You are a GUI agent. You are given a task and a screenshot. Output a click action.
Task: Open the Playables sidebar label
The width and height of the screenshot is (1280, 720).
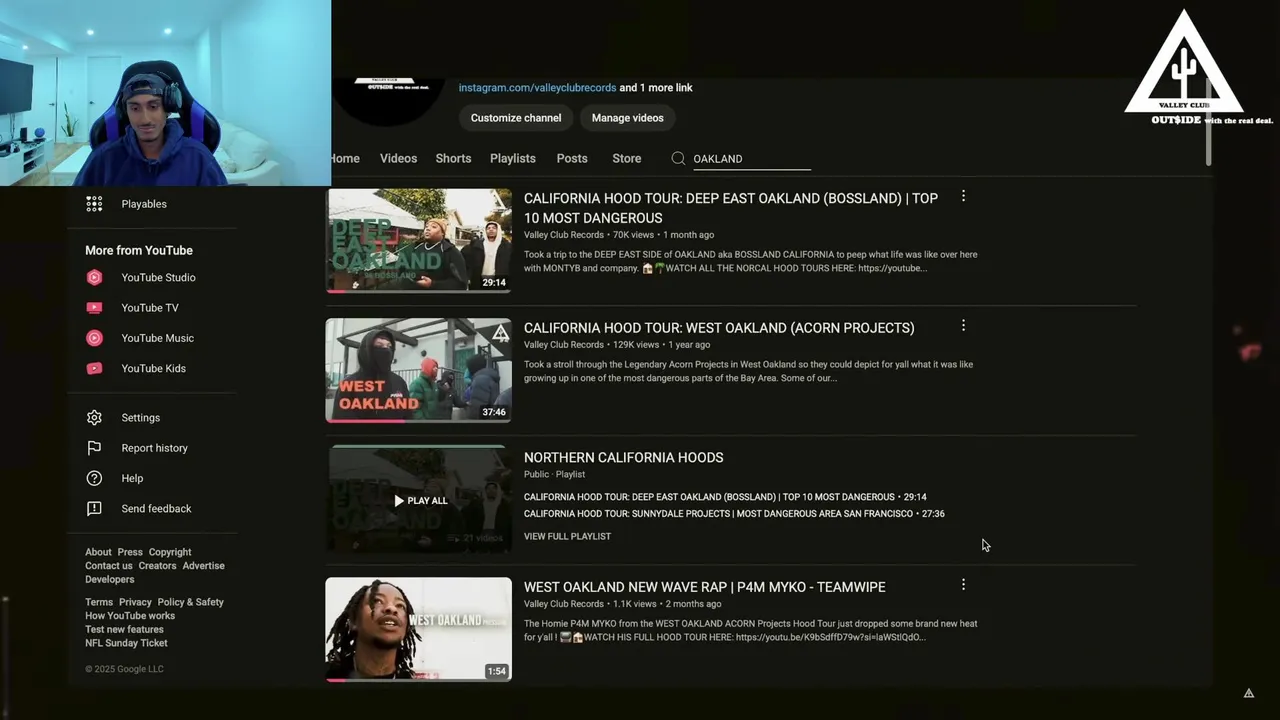click(144, 204)
